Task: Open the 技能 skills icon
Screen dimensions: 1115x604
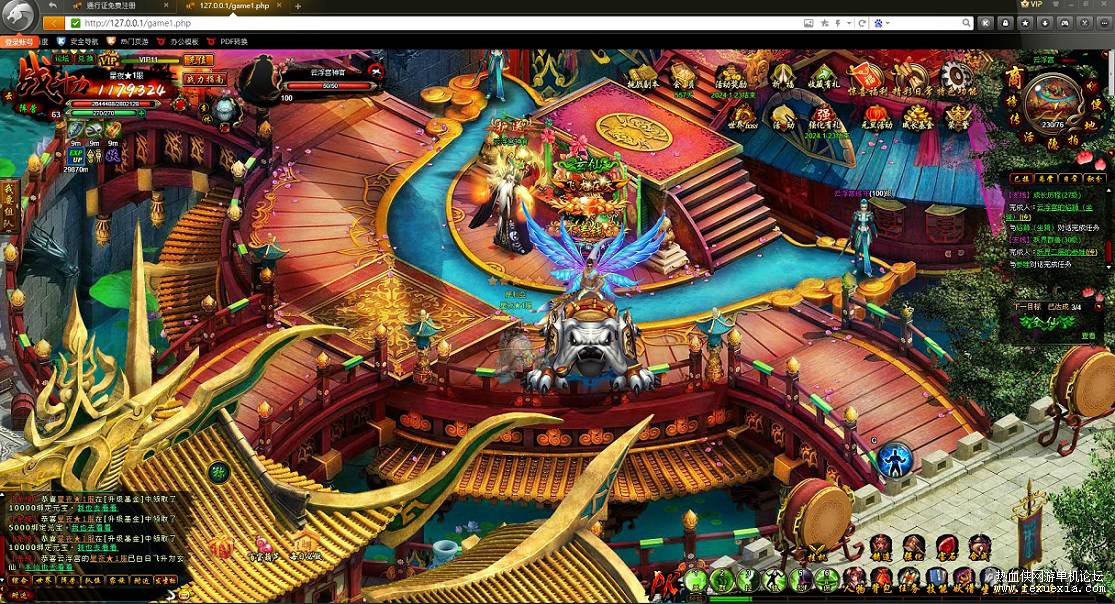Action: click(936, 580)
